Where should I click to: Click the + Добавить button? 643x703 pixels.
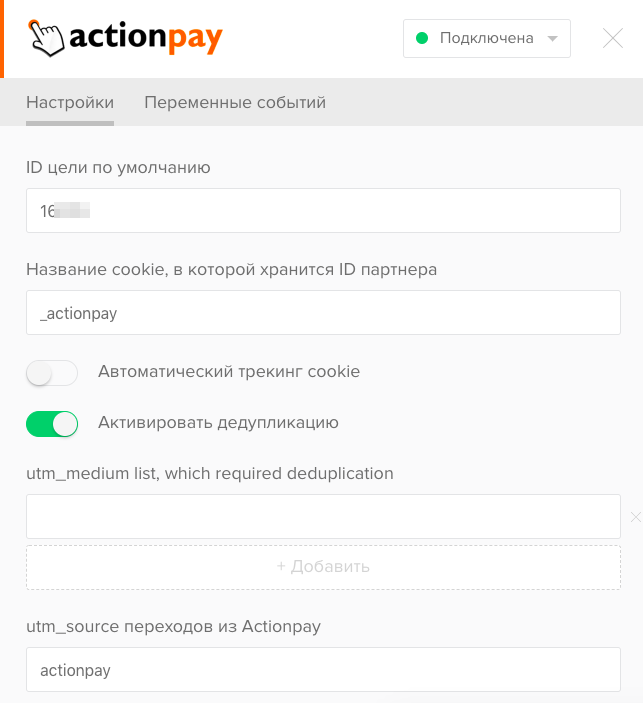point(323,567)
